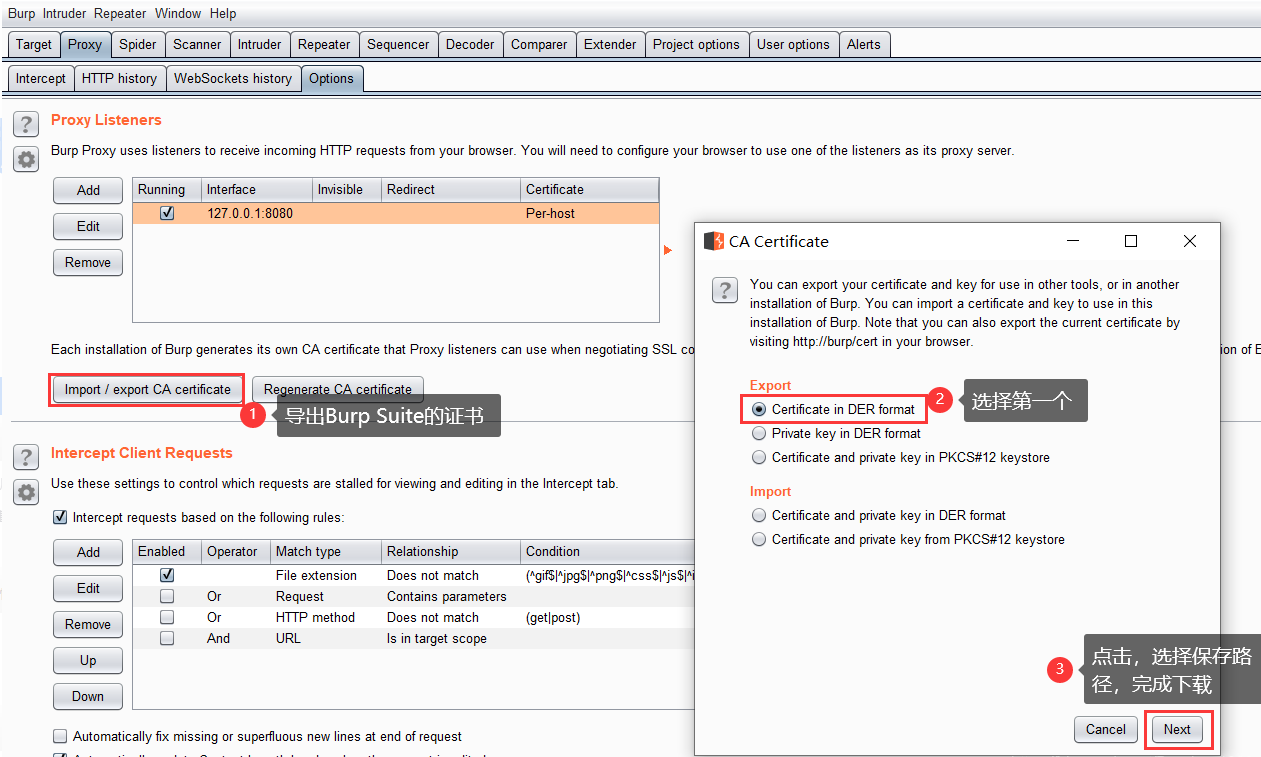Switch to the Intruder tool tab
Image resolution: width=1261 pixels, height=757 pixels.
pyautogui.click(x=260, y=44)
